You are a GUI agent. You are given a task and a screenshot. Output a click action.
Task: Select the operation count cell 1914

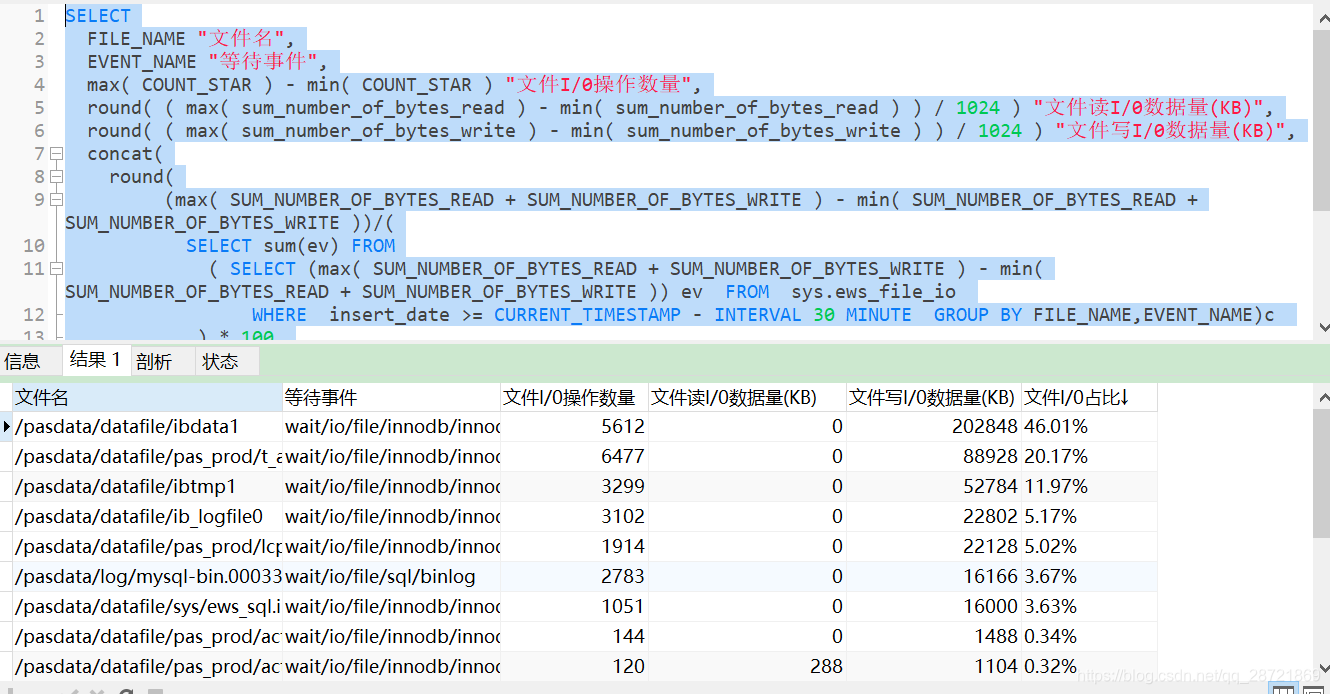[x=574, y=547]
